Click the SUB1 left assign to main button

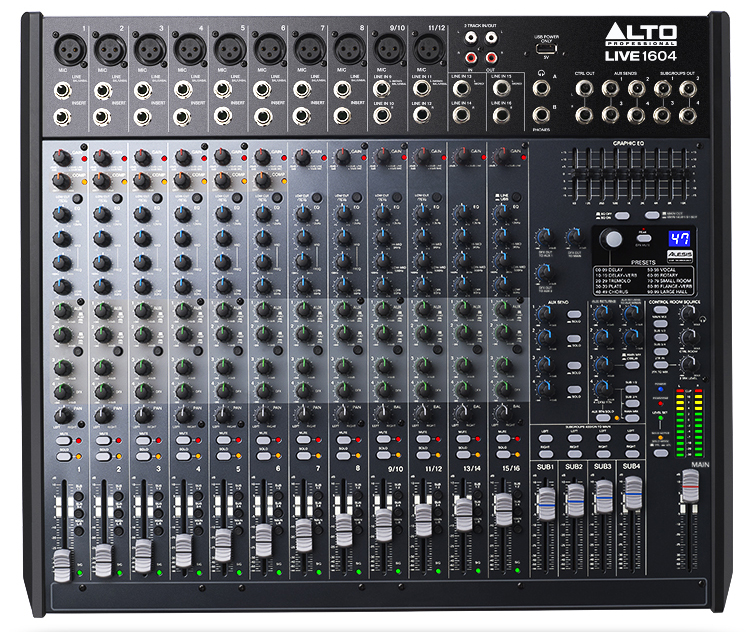tap(545, 438)
